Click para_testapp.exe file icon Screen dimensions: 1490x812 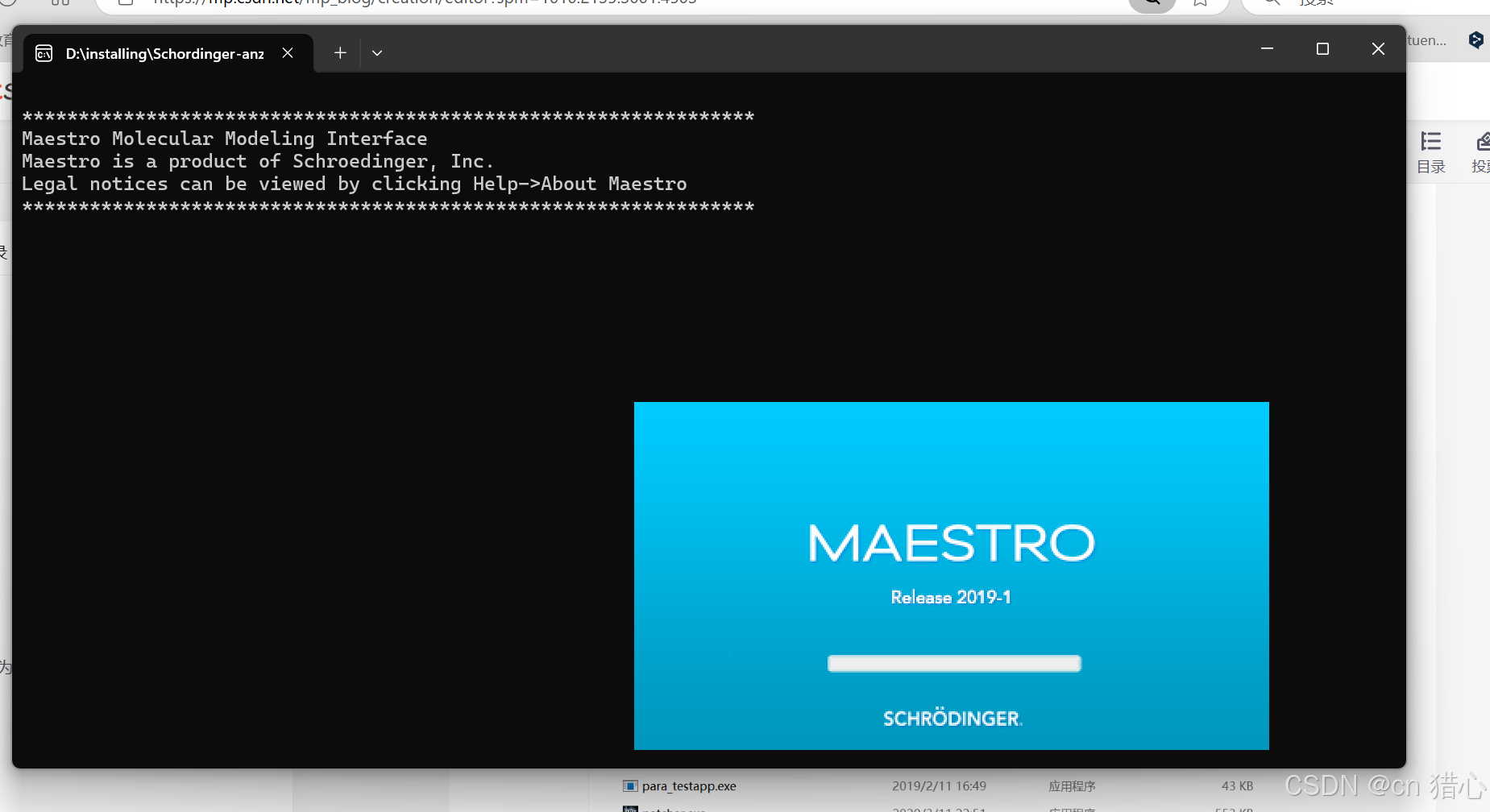pyautogui.click(x=630, y=786)
